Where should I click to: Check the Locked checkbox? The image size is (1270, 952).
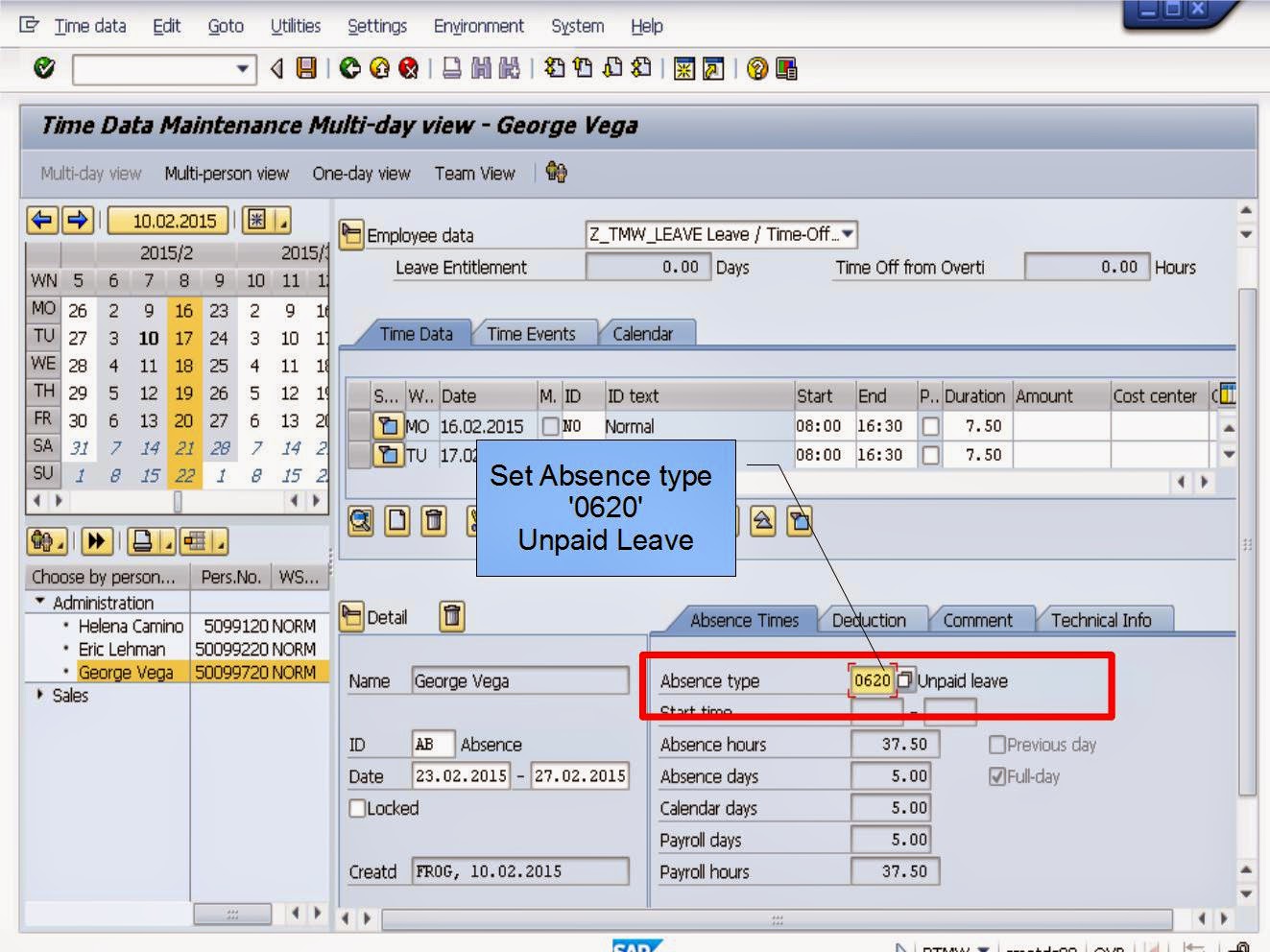(356, 809)
